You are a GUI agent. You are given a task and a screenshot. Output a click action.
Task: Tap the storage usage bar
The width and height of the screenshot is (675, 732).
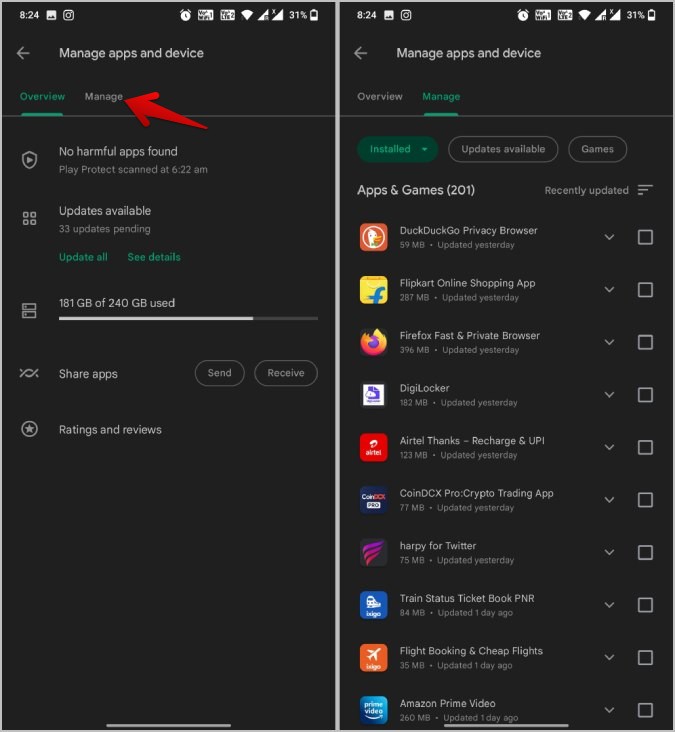point(188,318)
